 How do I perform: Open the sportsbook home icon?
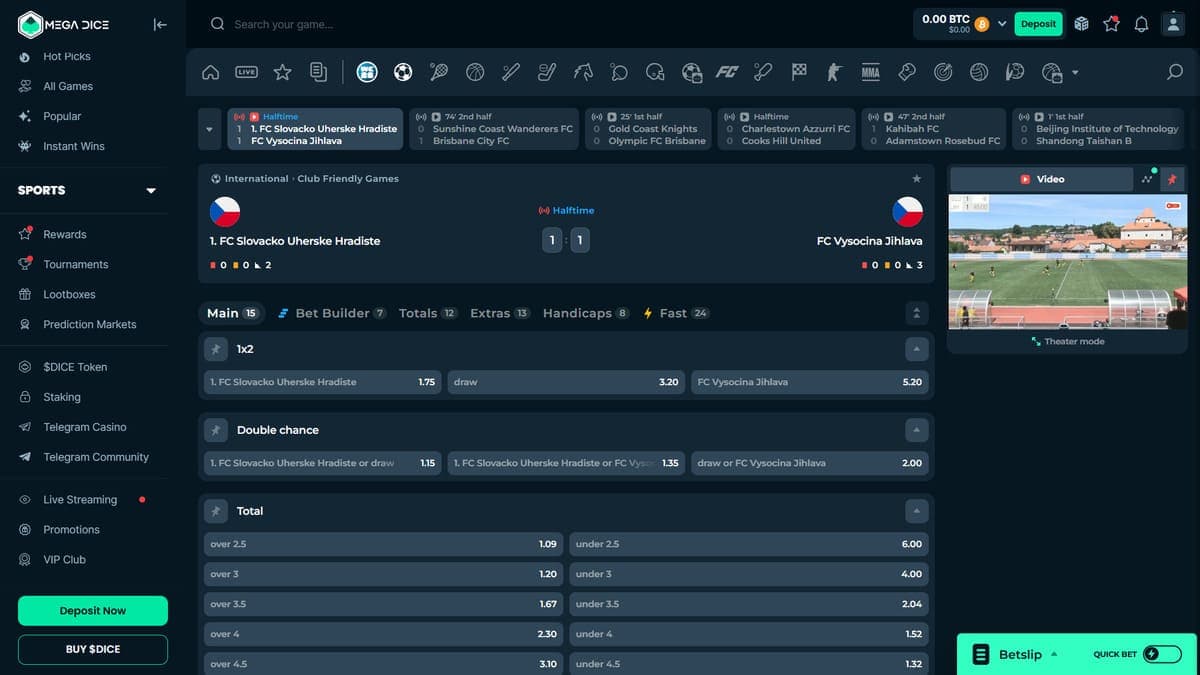pyautogui.click(x=210, y=72)
